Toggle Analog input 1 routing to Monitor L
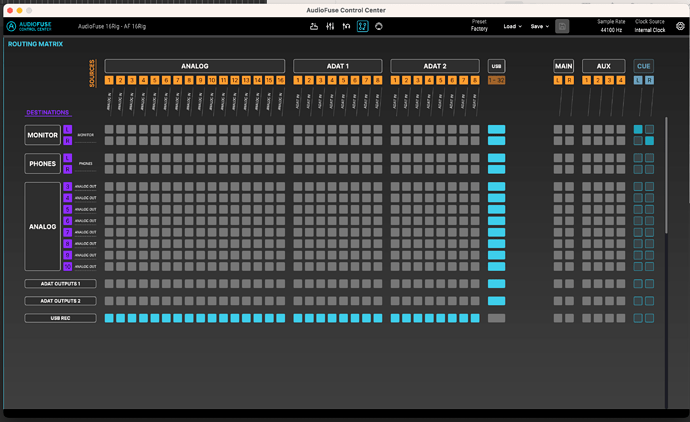The image size is (690, 422). point(109,129)
